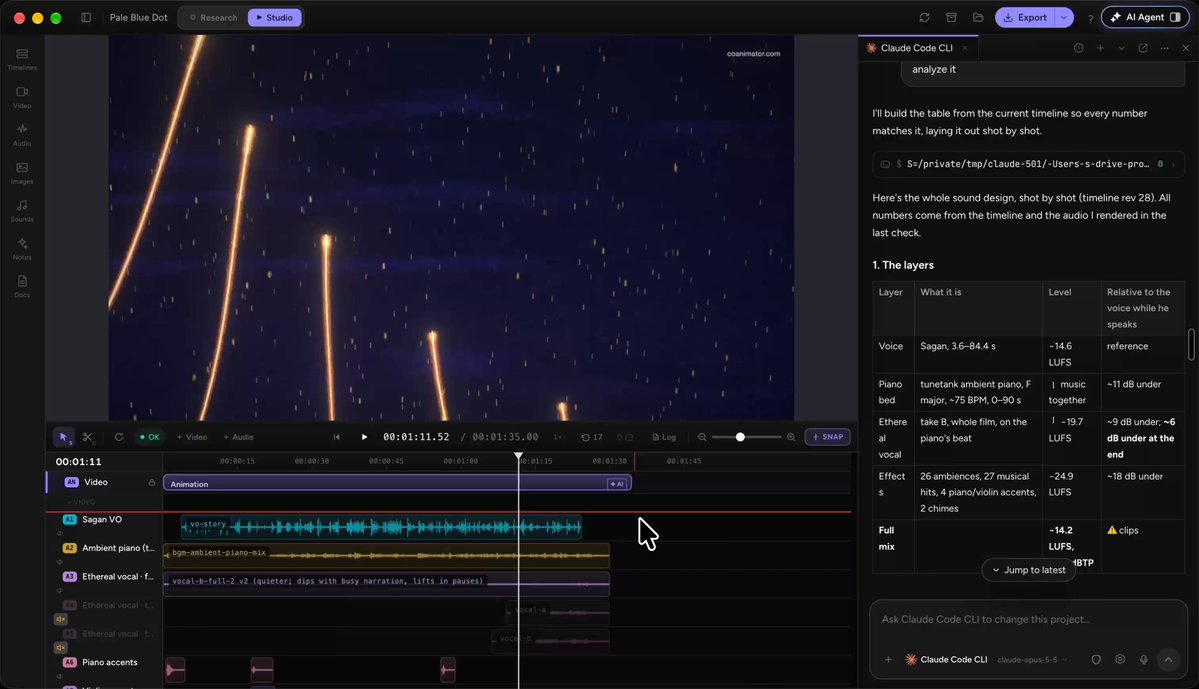Image resolution: width=1199 pixels, height=689 pixels.
Task: Select the vo-story audio clip
Action: pos(381,527)
